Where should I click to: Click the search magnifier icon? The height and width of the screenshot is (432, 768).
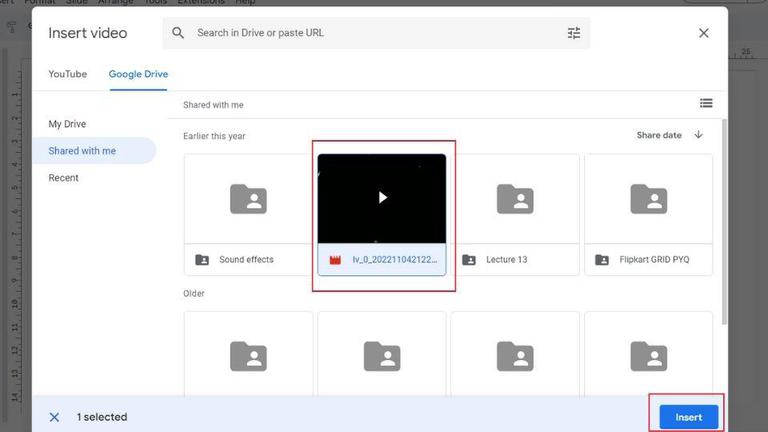[x=178, y=33]
